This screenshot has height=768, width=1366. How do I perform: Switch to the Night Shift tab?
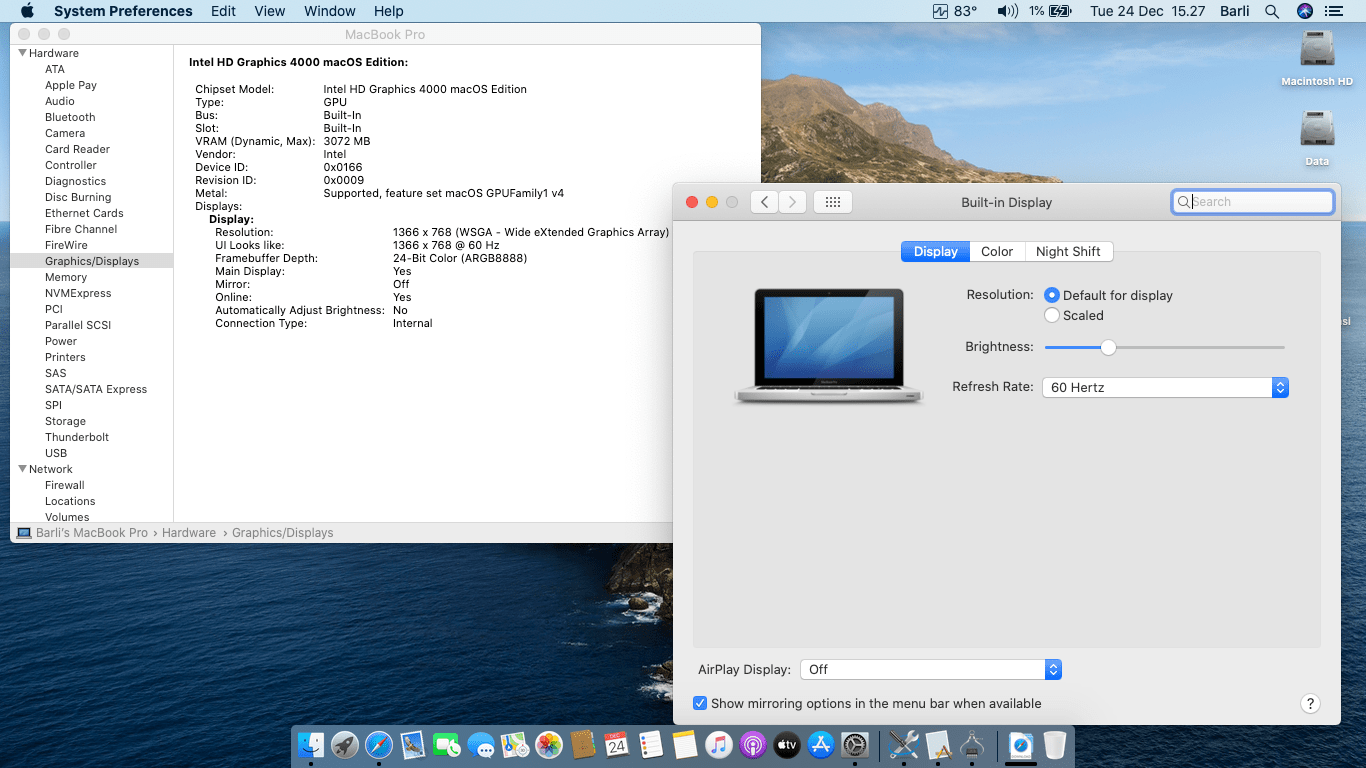pyautogui.click(x=1068, y=251)
